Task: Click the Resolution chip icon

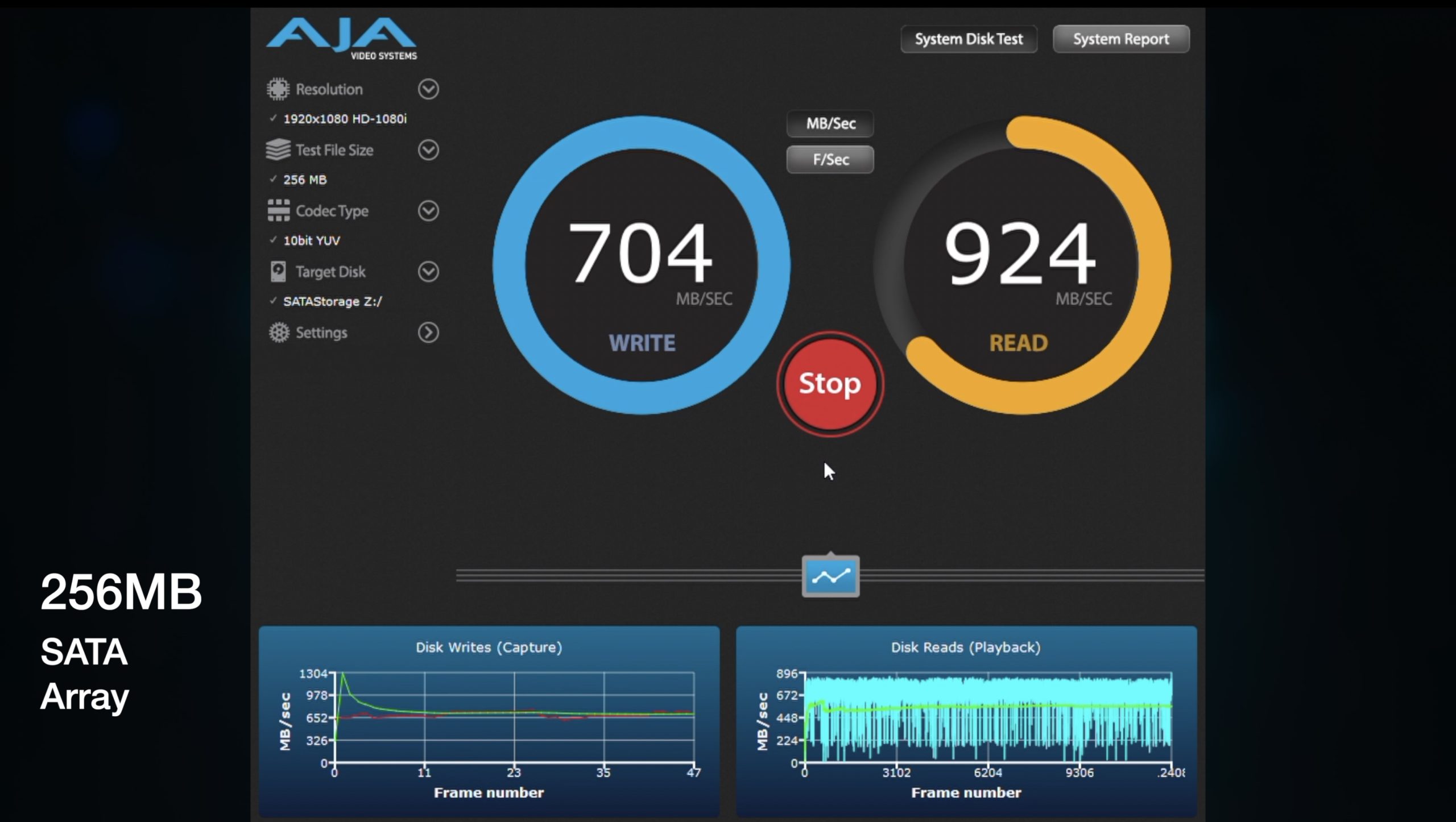Action: pyautogui.click(x=278, y=89)
